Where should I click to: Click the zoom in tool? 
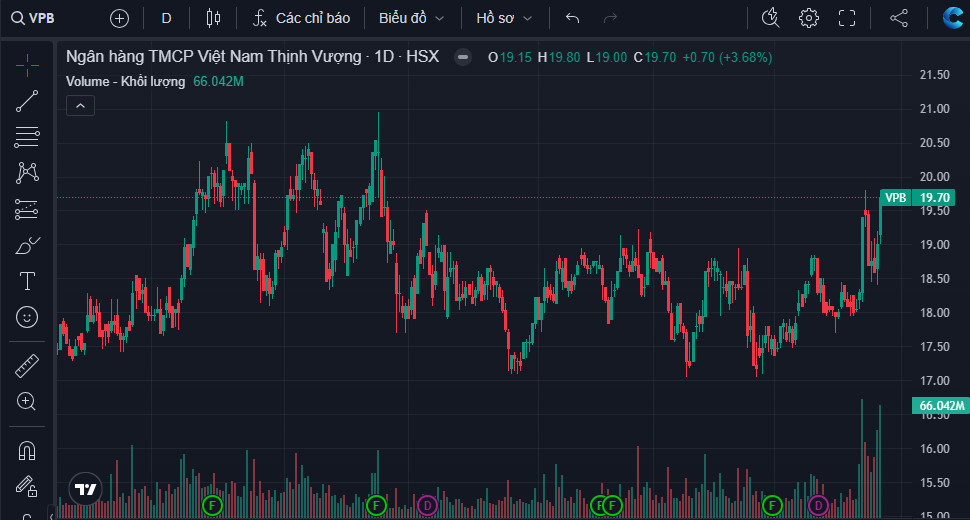coord(27,402)
